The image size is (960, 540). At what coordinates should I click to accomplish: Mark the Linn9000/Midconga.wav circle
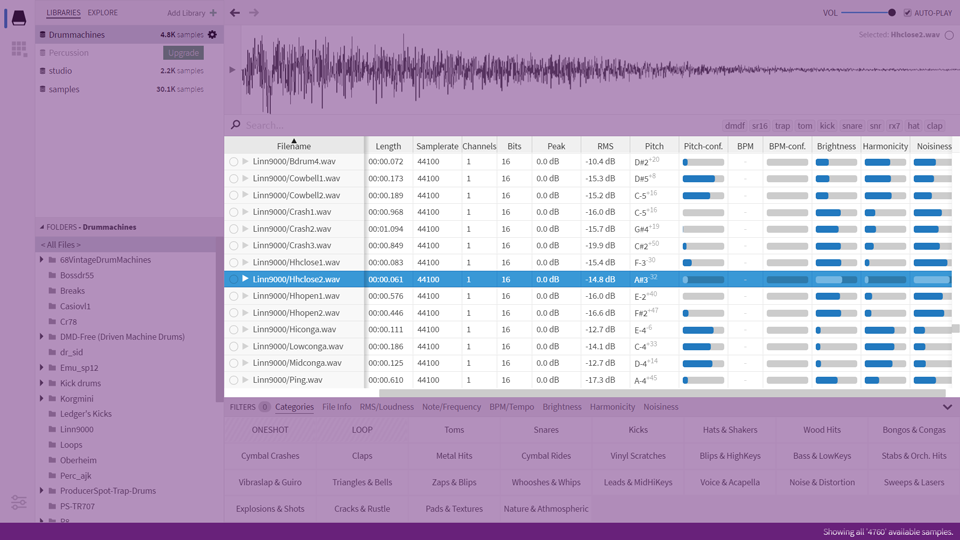point(234,363)
